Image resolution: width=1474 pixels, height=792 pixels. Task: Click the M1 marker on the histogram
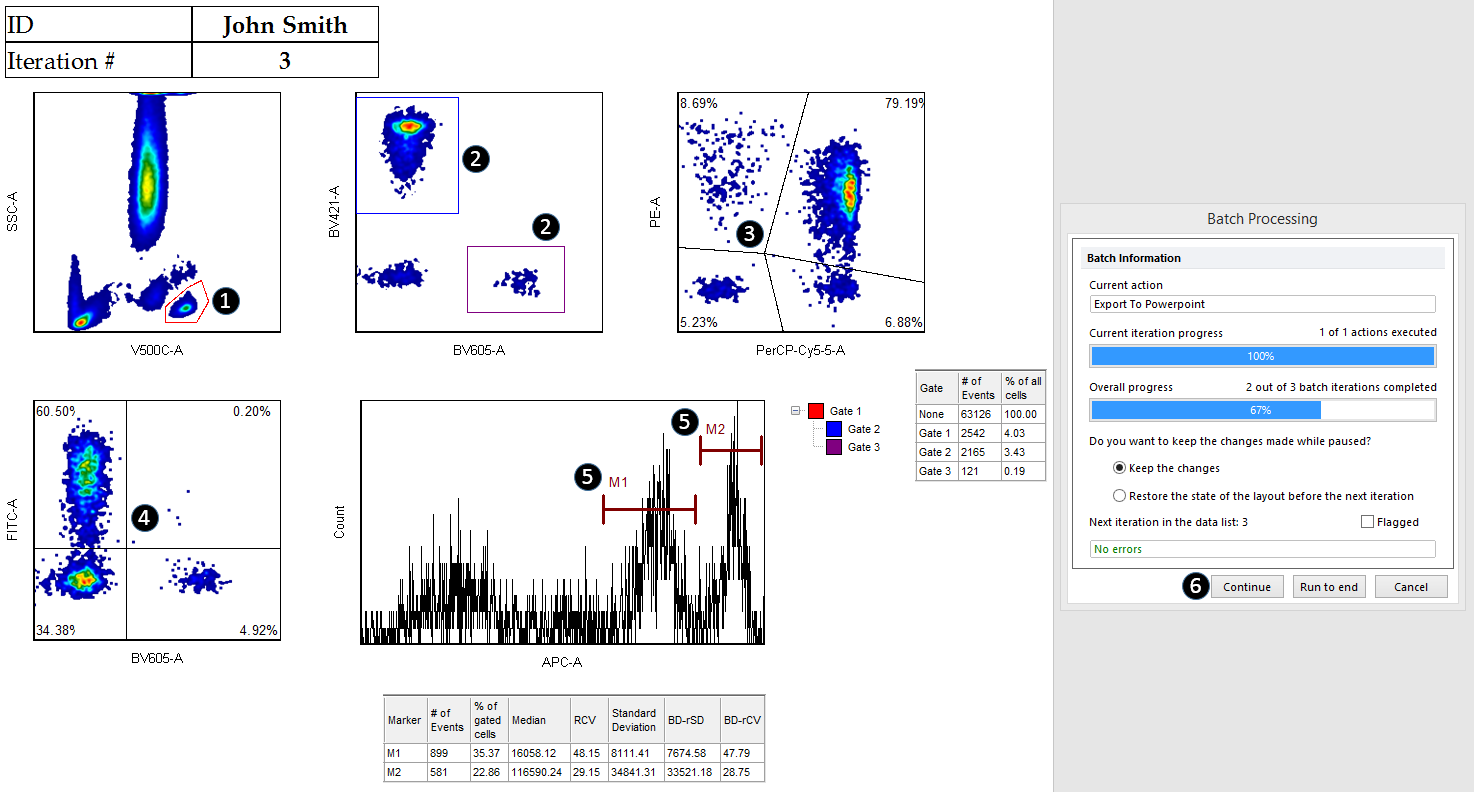click(x=649, y=510)
